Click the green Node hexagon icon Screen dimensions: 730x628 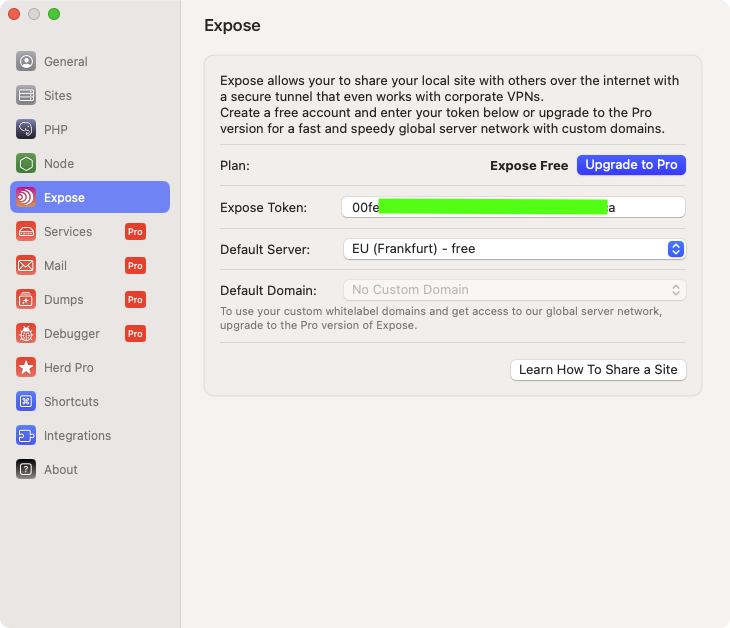[26, 163]
